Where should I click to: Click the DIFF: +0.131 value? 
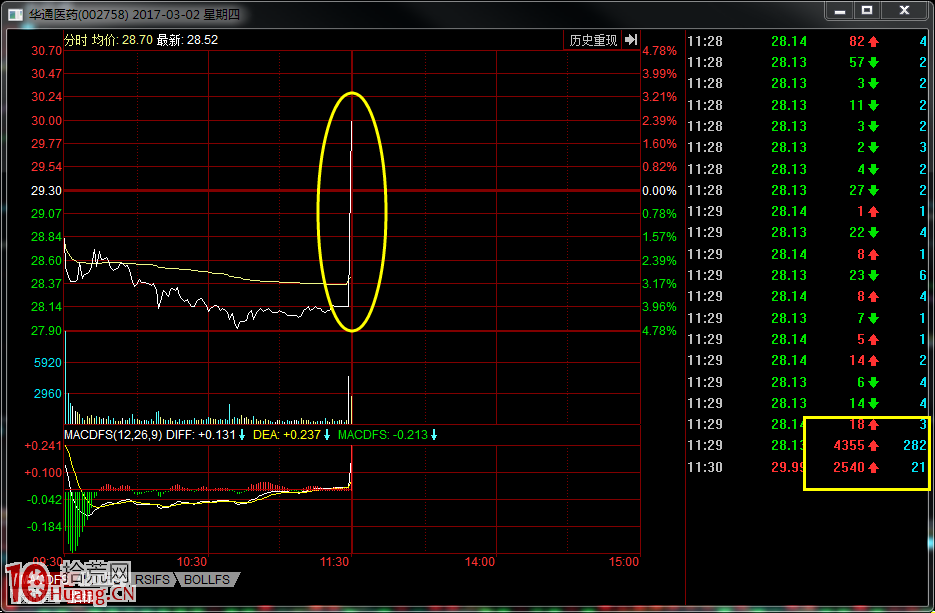[201, 435]
